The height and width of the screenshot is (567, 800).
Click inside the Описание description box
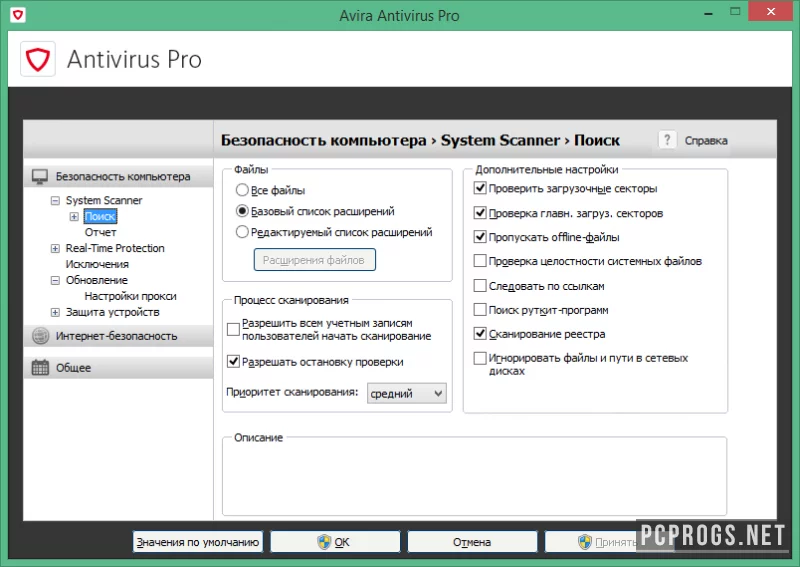pyautogui.click(x=474, y=477)
